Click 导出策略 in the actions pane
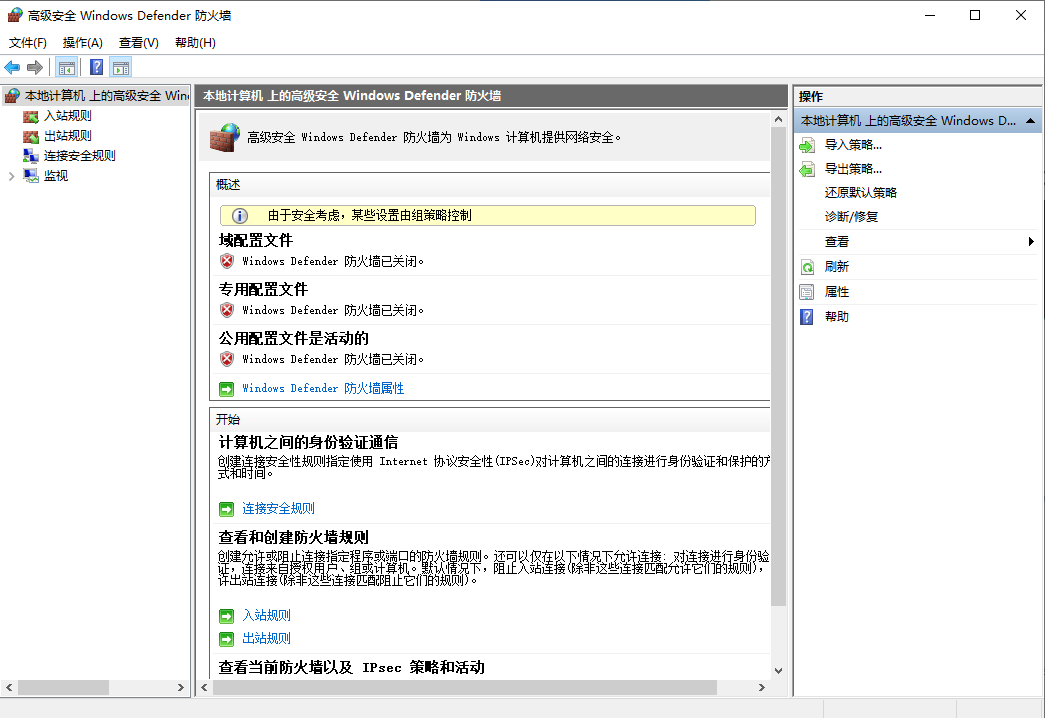The image size is (1045, 718). coord(853,169)
